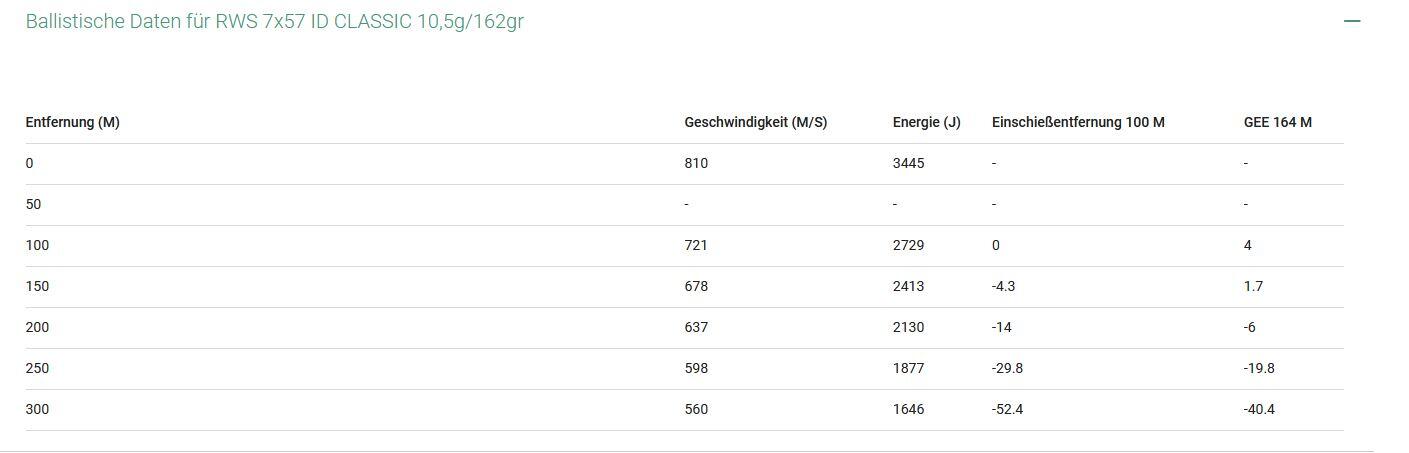Click the 300 distance row label

[37, 409]
